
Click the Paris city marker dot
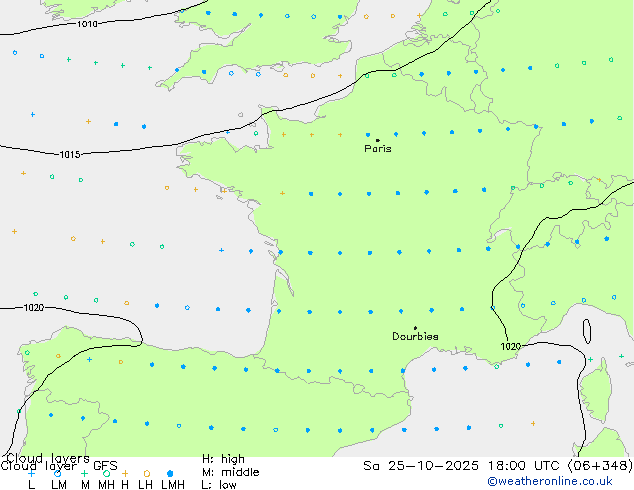378,140
